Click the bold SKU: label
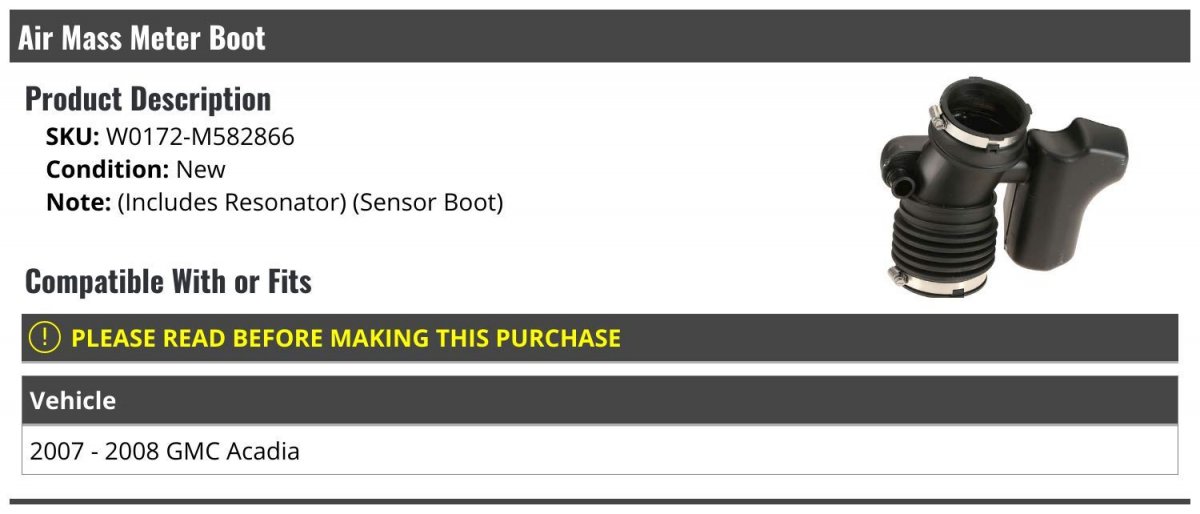 [x=73, y=137]
